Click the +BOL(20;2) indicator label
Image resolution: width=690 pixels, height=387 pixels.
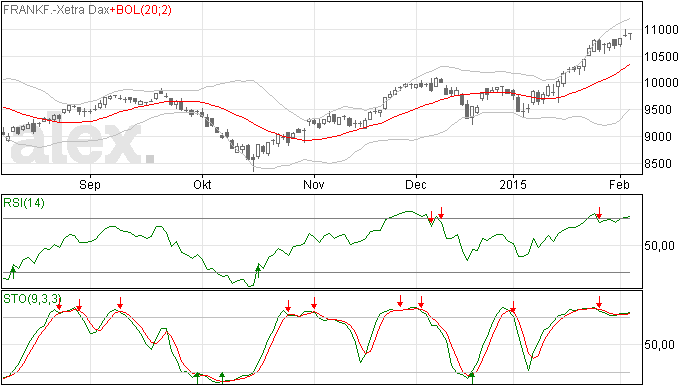[140, 10]
